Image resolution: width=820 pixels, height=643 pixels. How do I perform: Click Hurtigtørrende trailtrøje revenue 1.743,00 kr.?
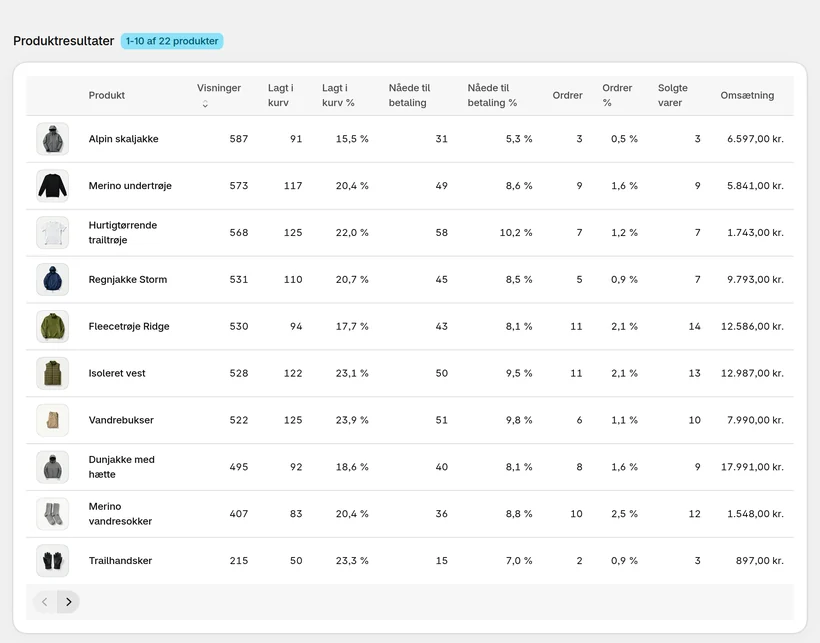click(x=755, y=233)
